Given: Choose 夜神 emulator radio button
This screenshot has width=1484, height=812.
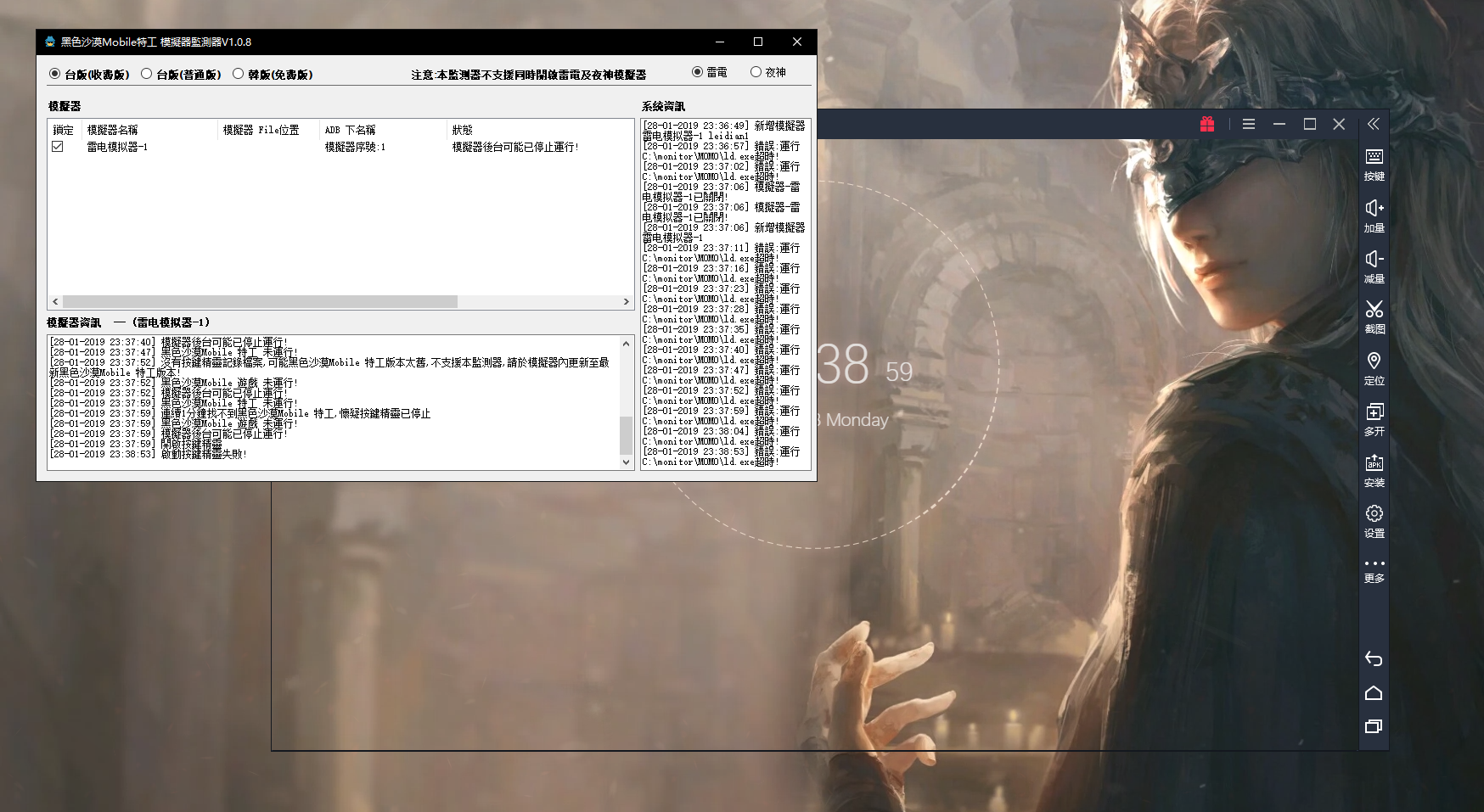Looking at the screenshot, I should (x=767, y=72).
